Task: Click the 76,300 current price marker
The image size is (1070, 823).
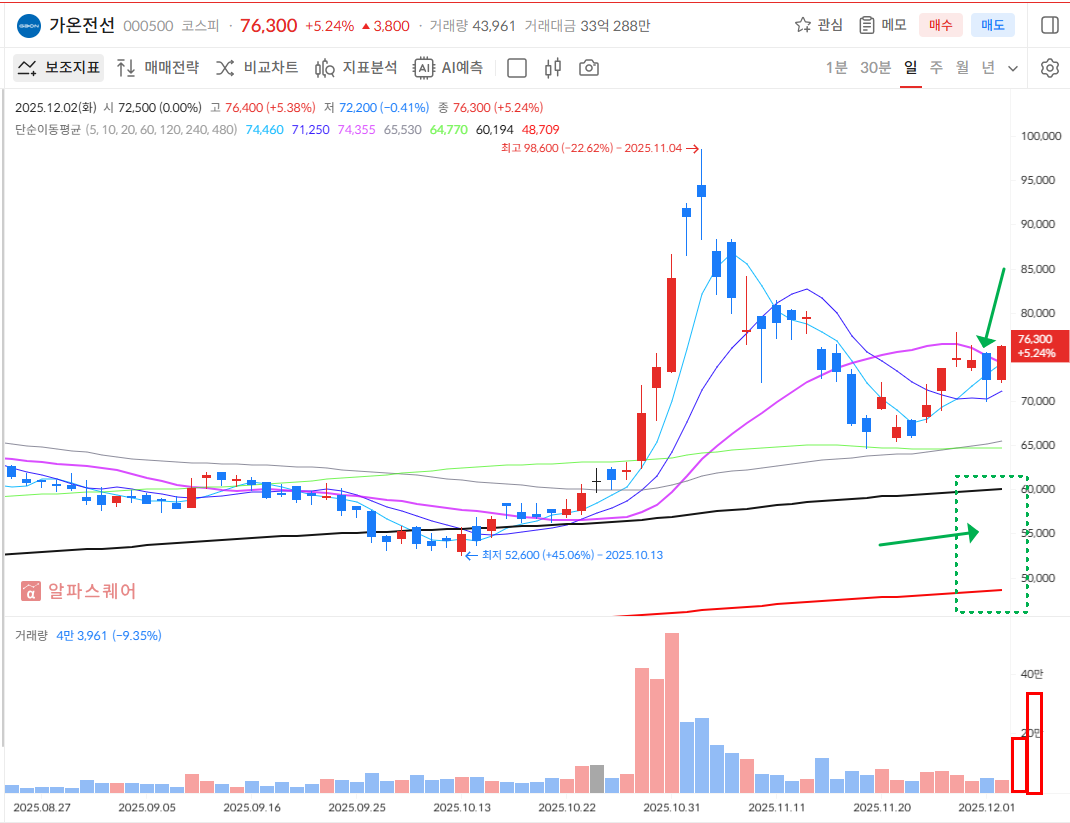Action: click(x=1040, y=346)
